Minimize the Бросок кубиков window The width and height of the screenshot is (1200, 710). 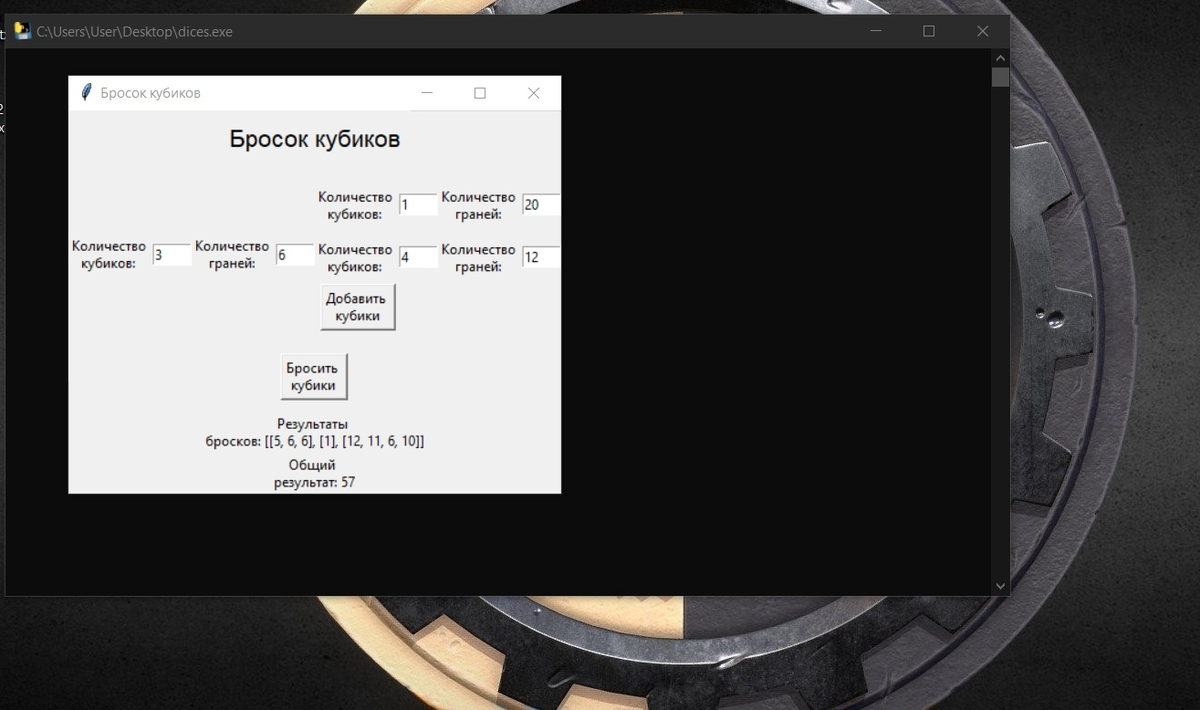coord(427,93)
